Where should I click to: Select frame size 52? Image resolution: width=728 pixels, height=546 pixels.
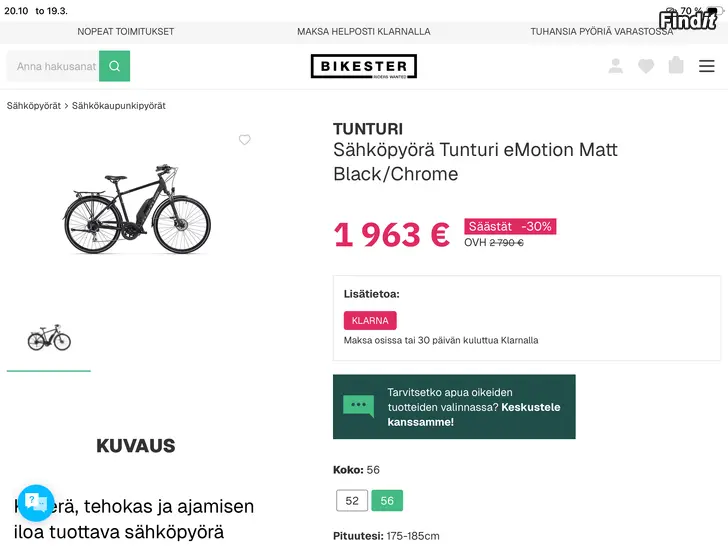click(x=352, y=501)
